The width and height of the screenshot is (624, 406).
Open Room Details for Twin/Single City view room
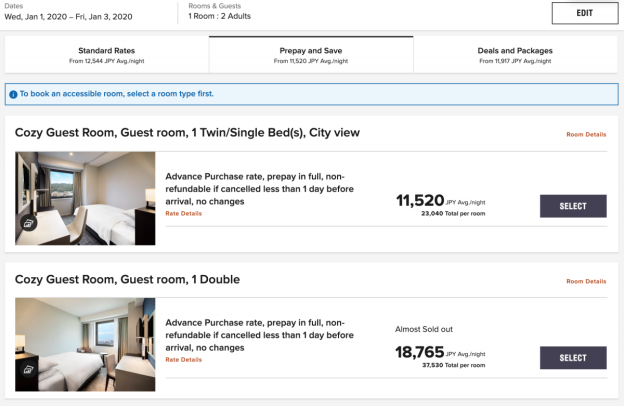coord(586,135)
